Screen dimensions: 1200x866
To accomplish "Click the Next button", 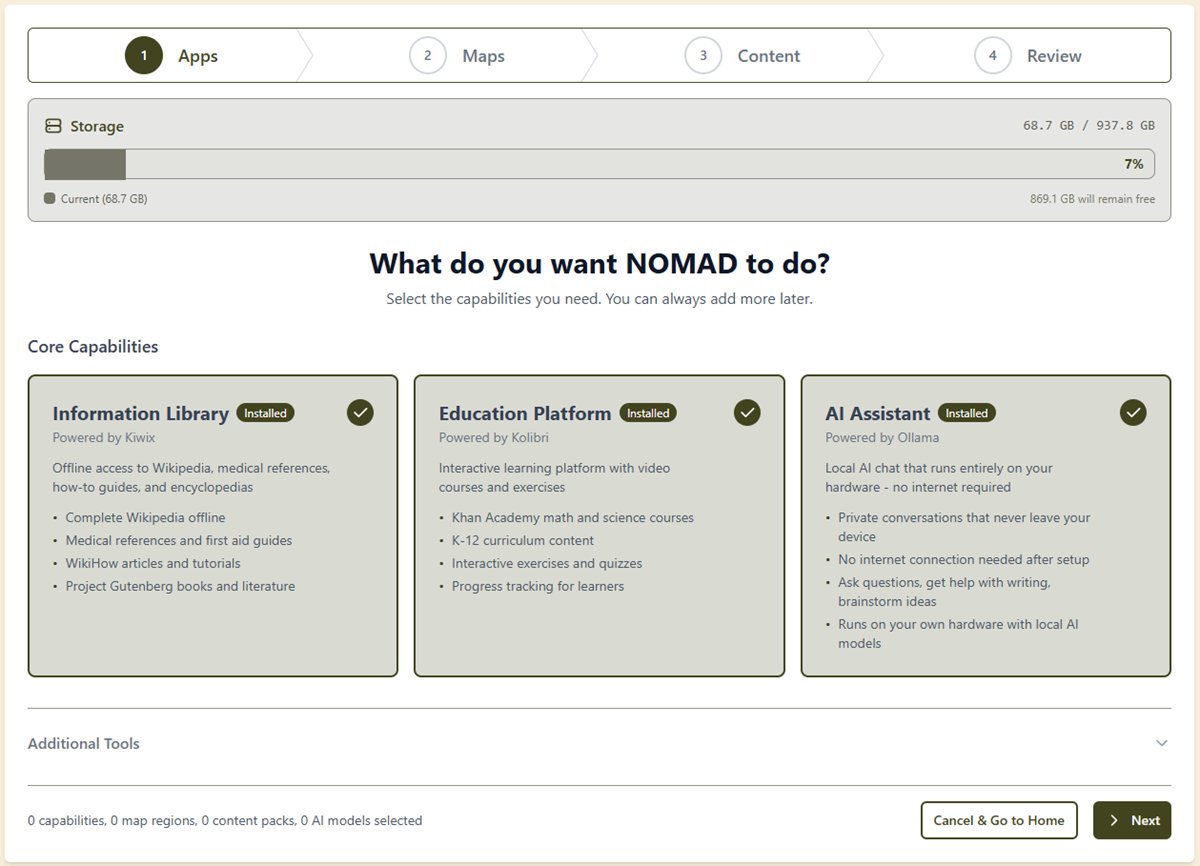I will click(x=1132, y=820).
